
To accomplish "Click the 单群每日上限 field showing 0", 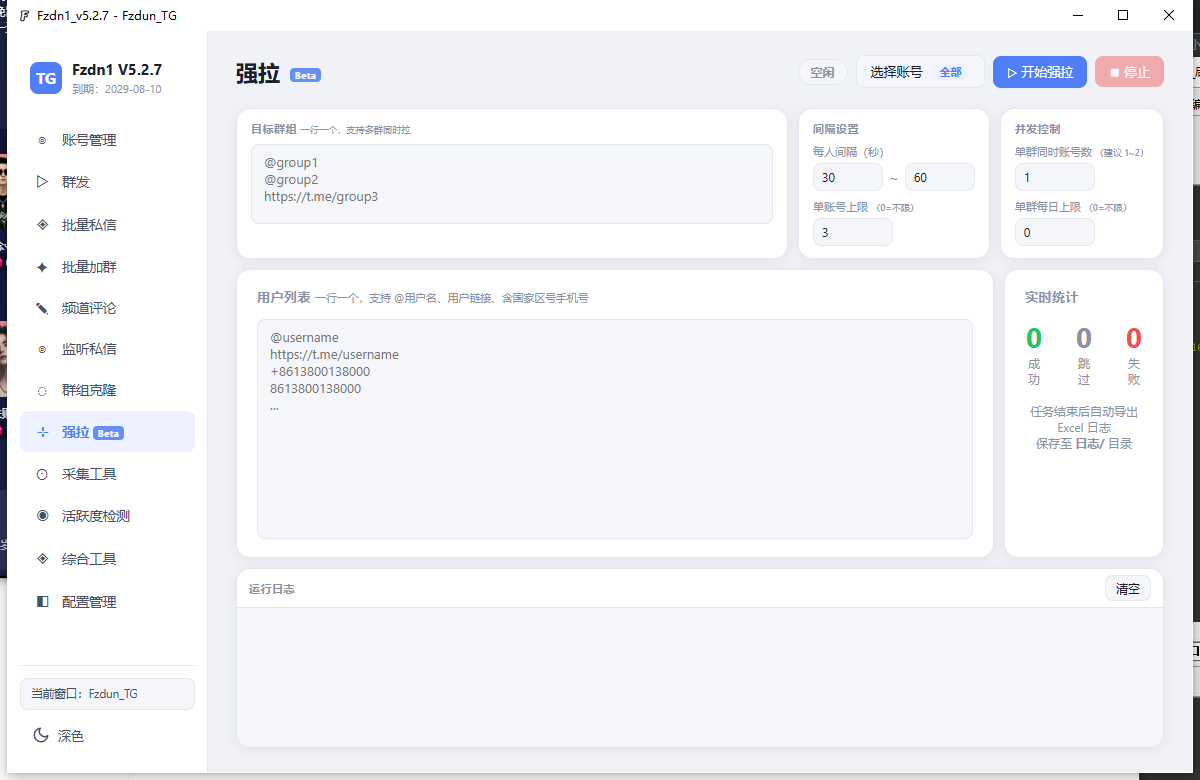I will click(1055, 232).
